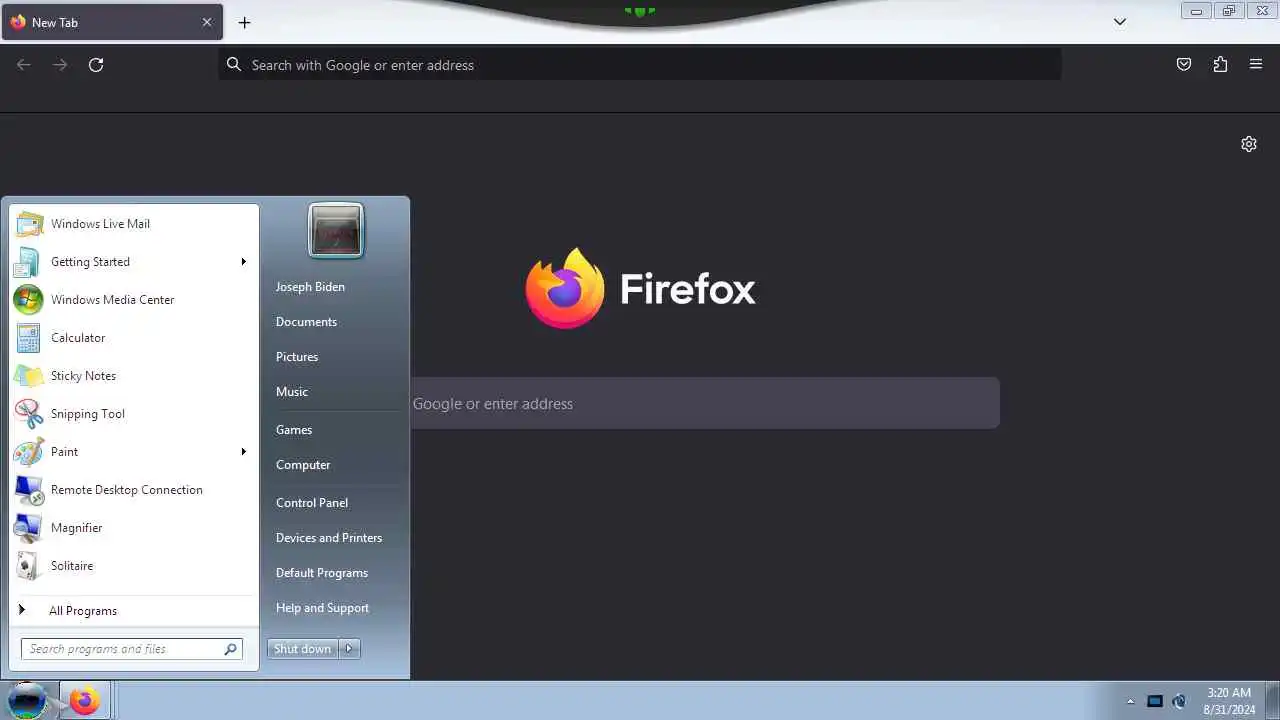Close the New Tab tab
The width and height of the screenshot is (1280, 720).
click(207, 22)
